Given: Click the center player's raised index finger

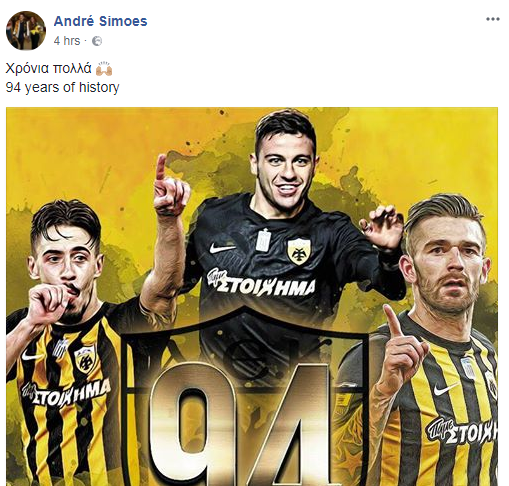Looking at the screenshot, I should coord(161,168).
